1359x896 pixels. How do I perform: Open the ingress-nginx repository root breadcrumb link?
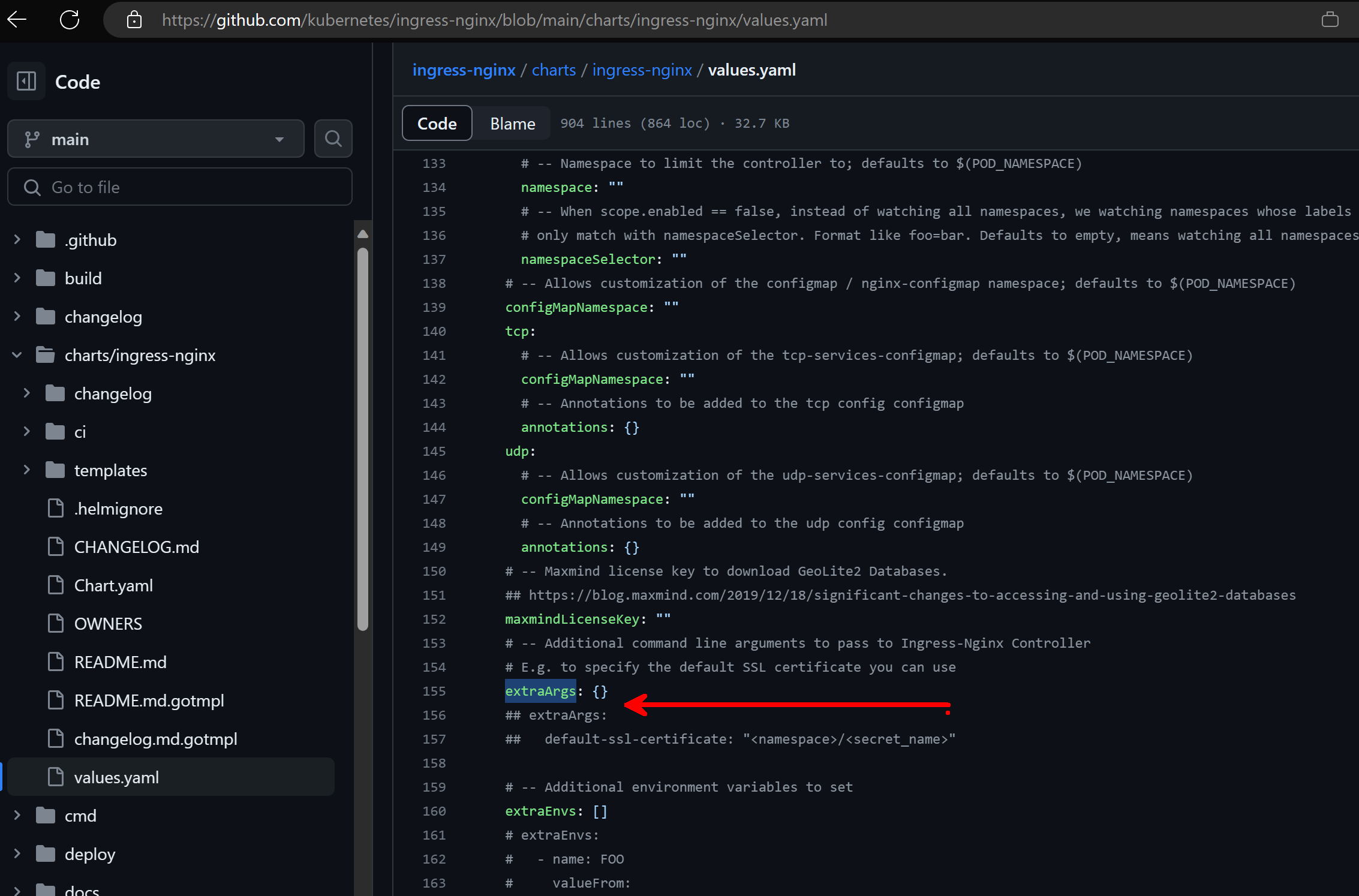click(x=464, y=70)
